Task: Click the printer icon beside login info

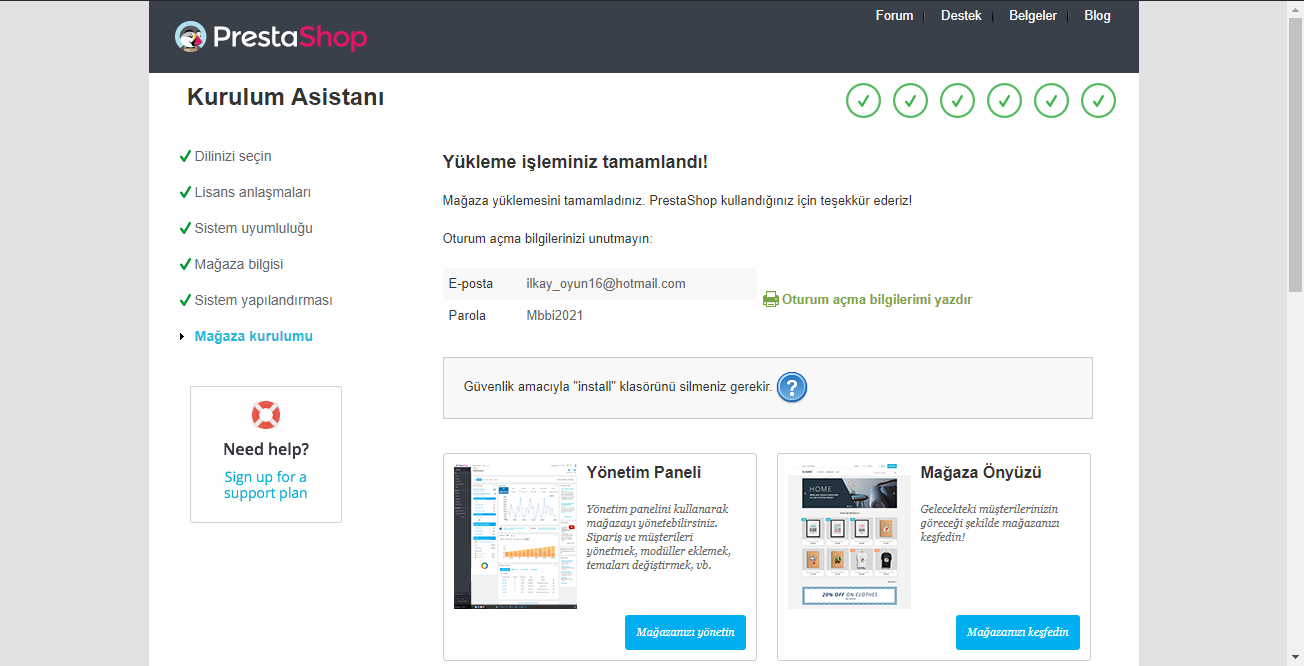Action: pyautogui.click(x=770, y=299)
